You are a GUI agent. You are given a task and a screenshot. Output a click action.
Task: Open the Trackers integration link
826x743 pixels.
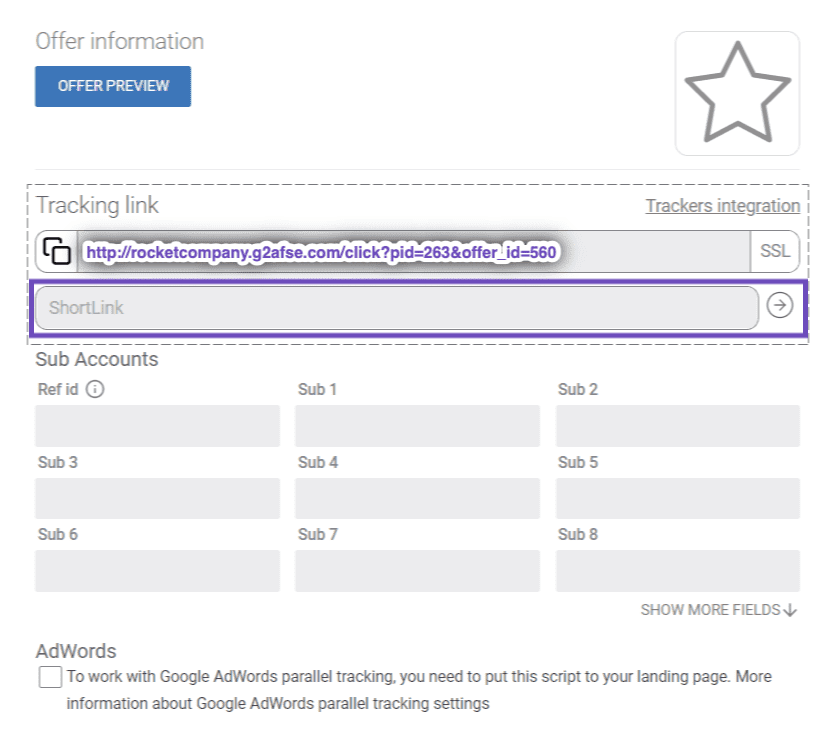722,206
